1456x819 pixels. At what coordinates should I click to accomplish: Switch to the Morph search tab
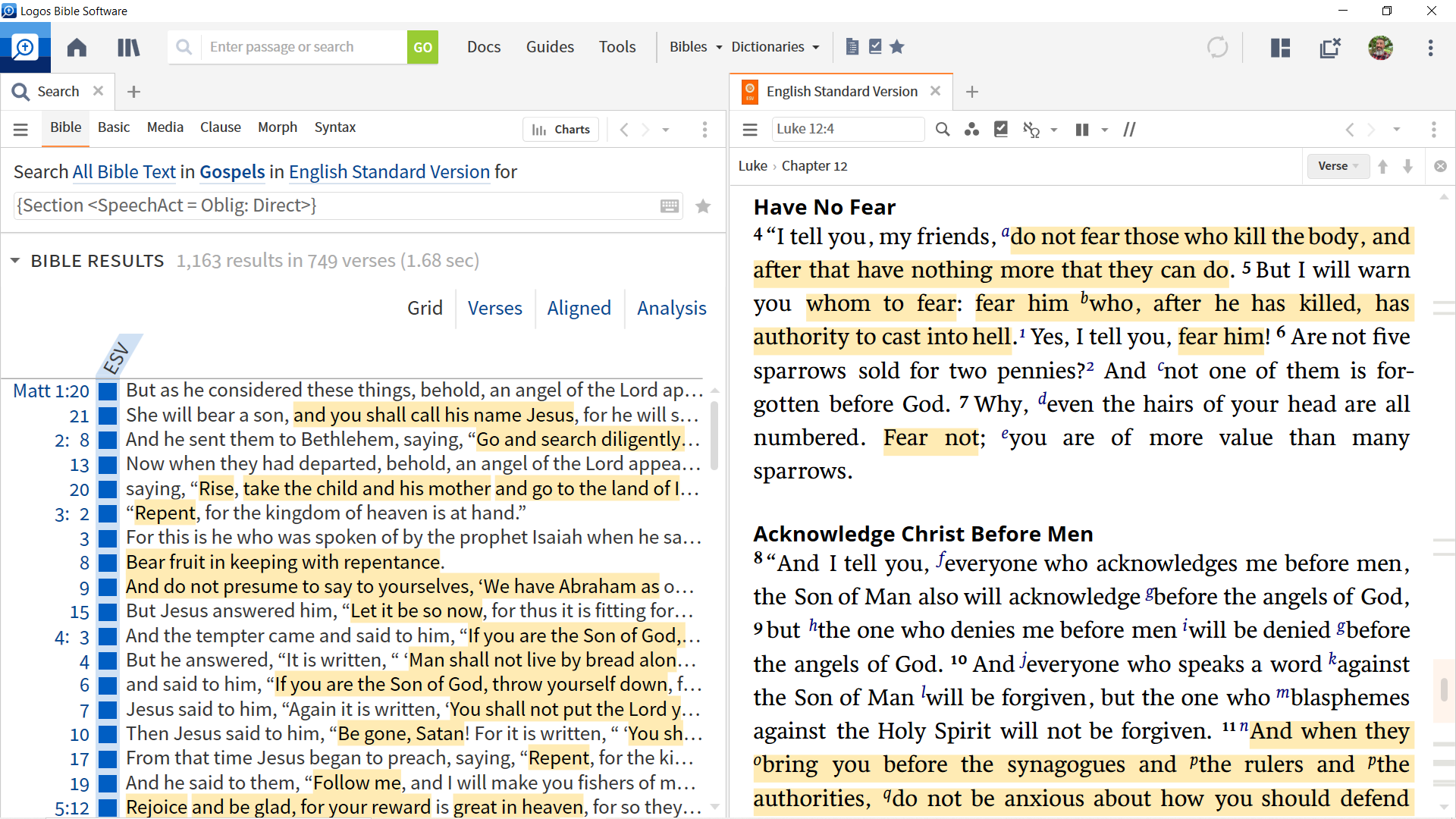tap(278, 127)
